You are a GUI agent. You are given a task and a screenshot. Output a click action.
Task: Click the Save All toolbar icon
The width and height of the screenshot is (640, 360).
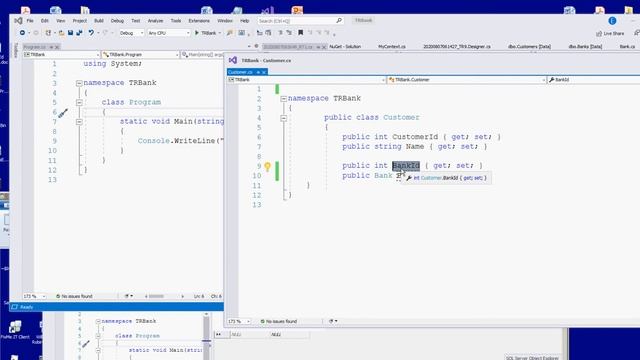tap(79, 33)
